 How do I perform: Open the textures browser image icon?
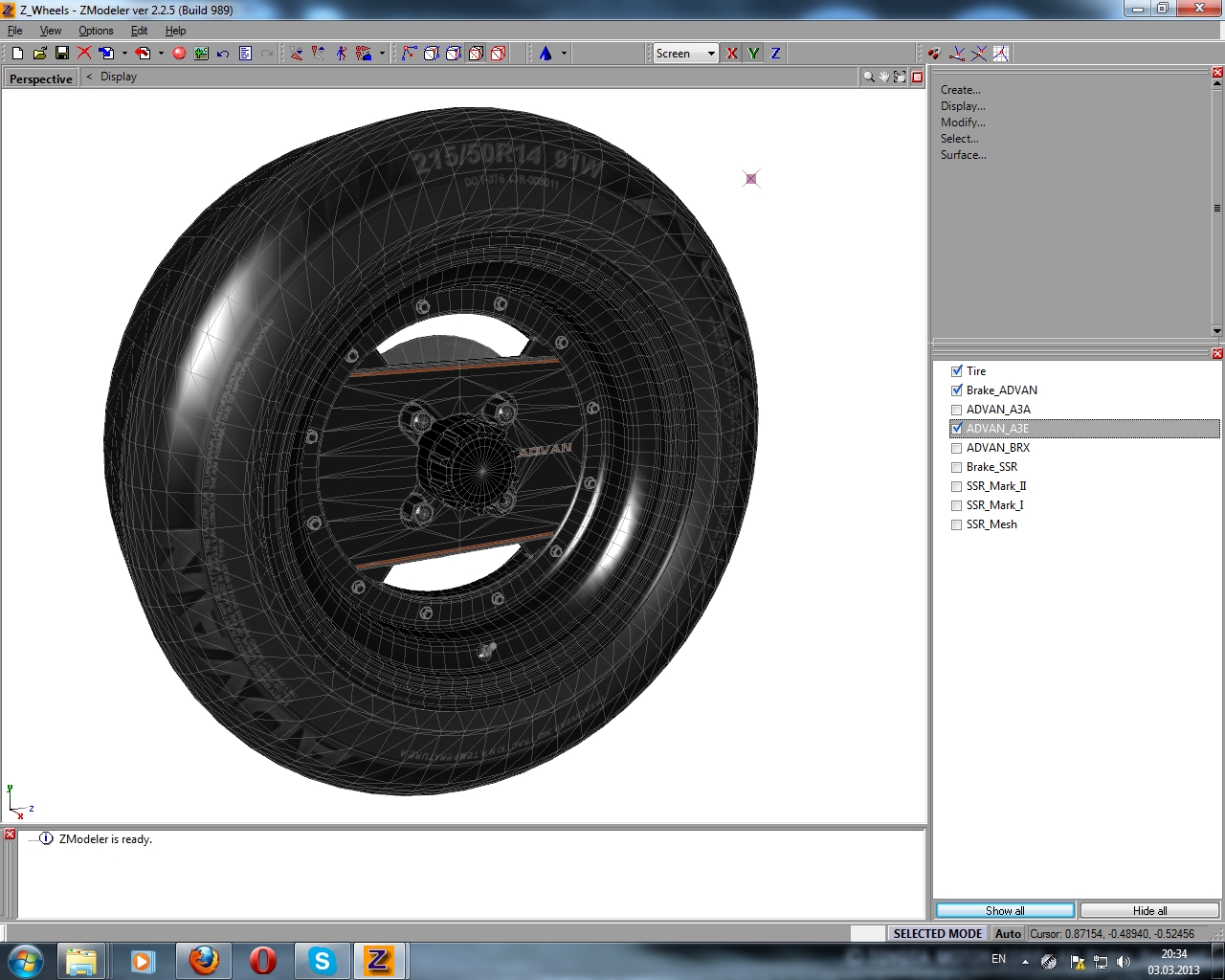pyautogui.click(x=201, y=54)
